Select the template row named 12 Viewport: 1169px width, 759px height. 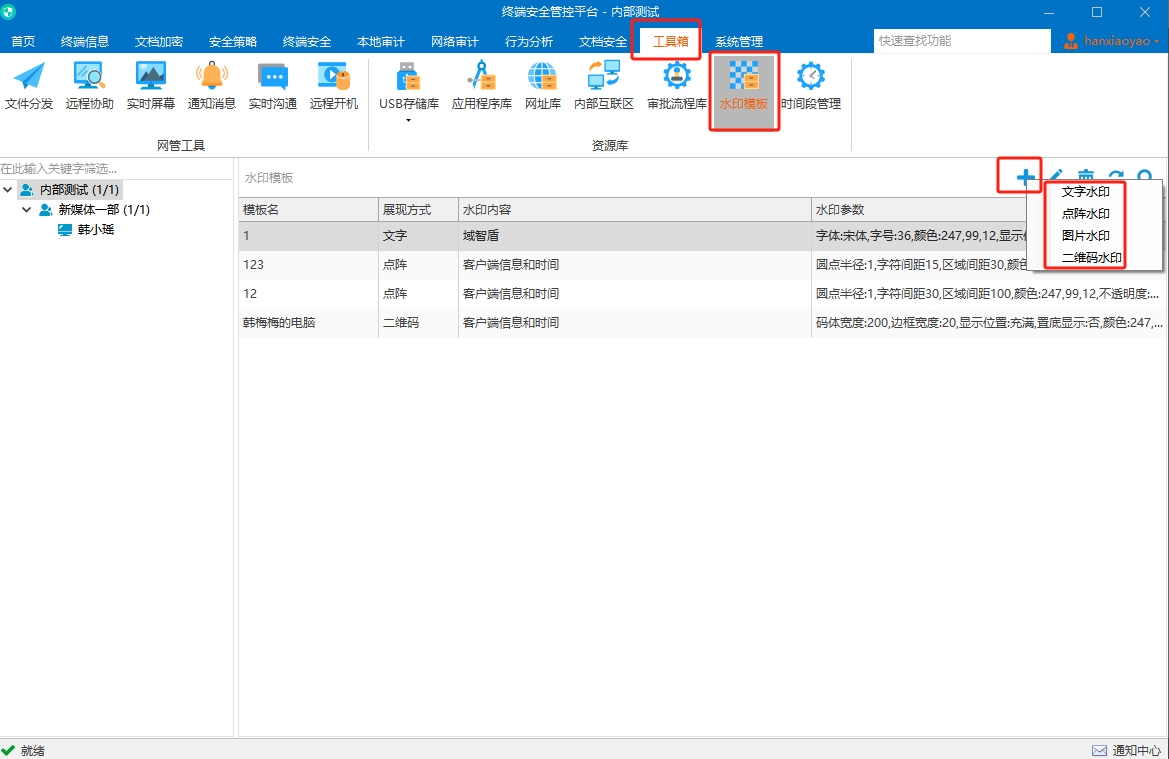[701, 294]
